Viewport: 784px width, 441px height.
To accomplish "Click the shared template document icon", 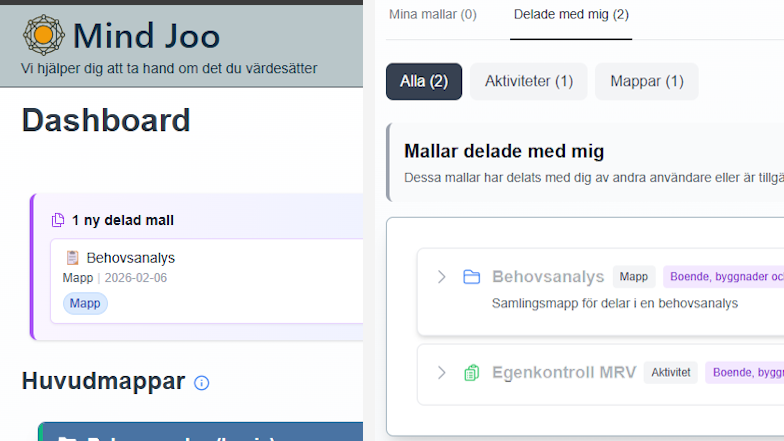I will (58, 220).
